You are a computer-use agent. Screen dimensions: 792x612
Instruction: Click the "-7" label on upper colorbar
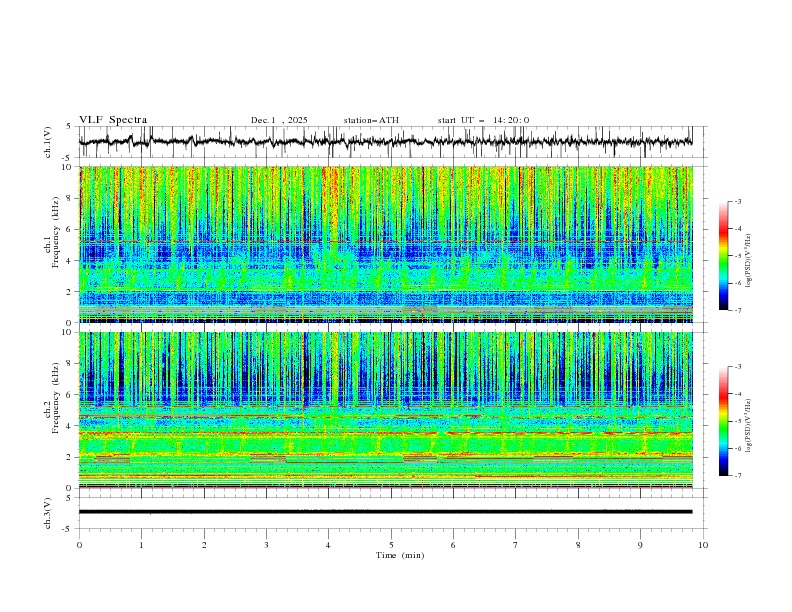point(738,310)
